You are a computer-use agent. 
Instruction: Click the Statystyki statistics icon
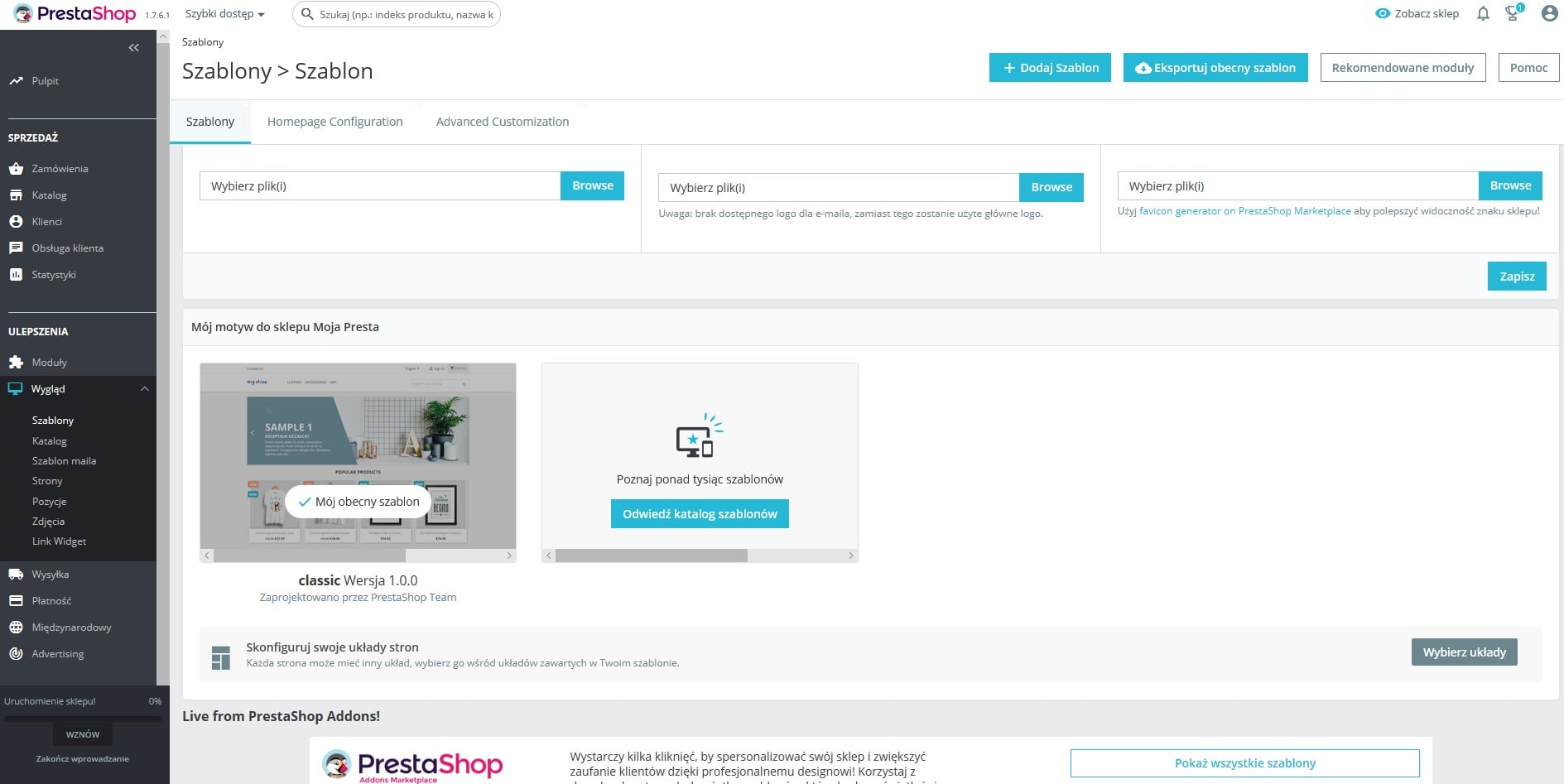pyautogui.click(x=17, y=274)
